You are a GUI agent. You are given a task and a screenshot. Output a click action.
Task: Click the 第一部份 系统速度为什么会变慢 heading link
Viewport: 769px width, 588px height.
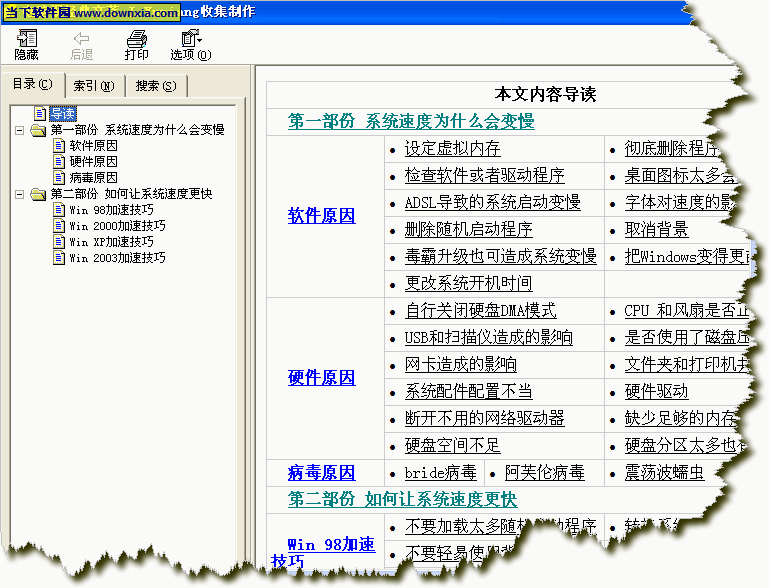coord(411,122)
